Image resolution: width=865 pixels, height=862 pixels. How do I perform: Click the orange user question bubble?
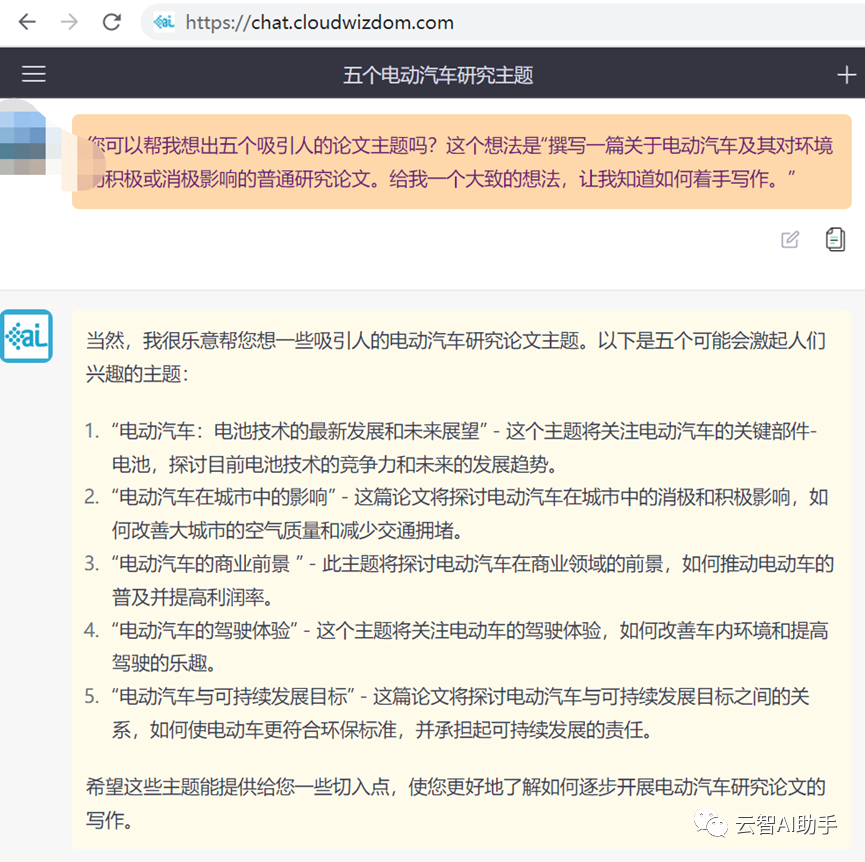click(x=462, y=162)
